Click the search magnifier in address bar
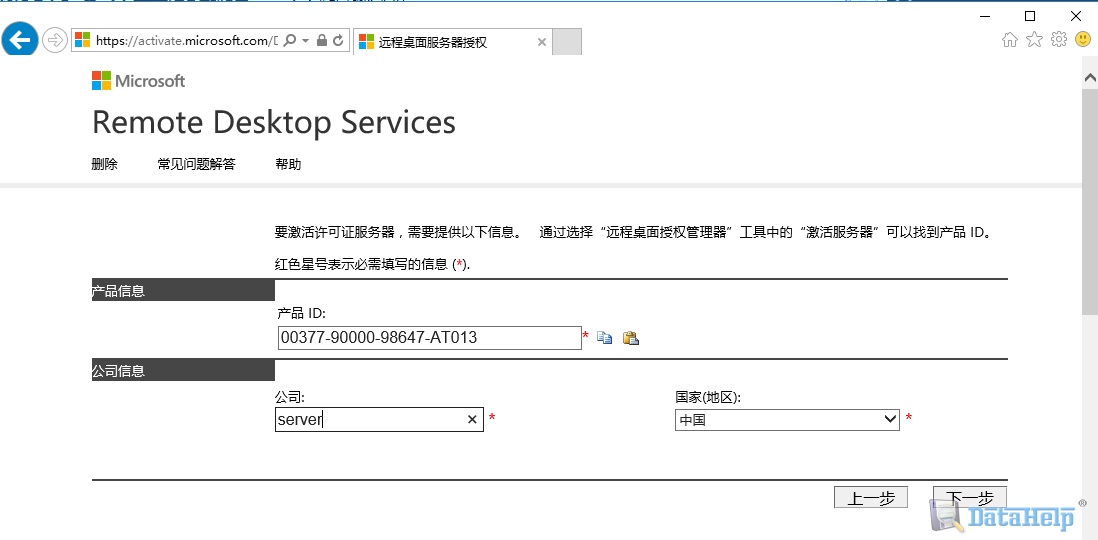 tap(291, 41)
